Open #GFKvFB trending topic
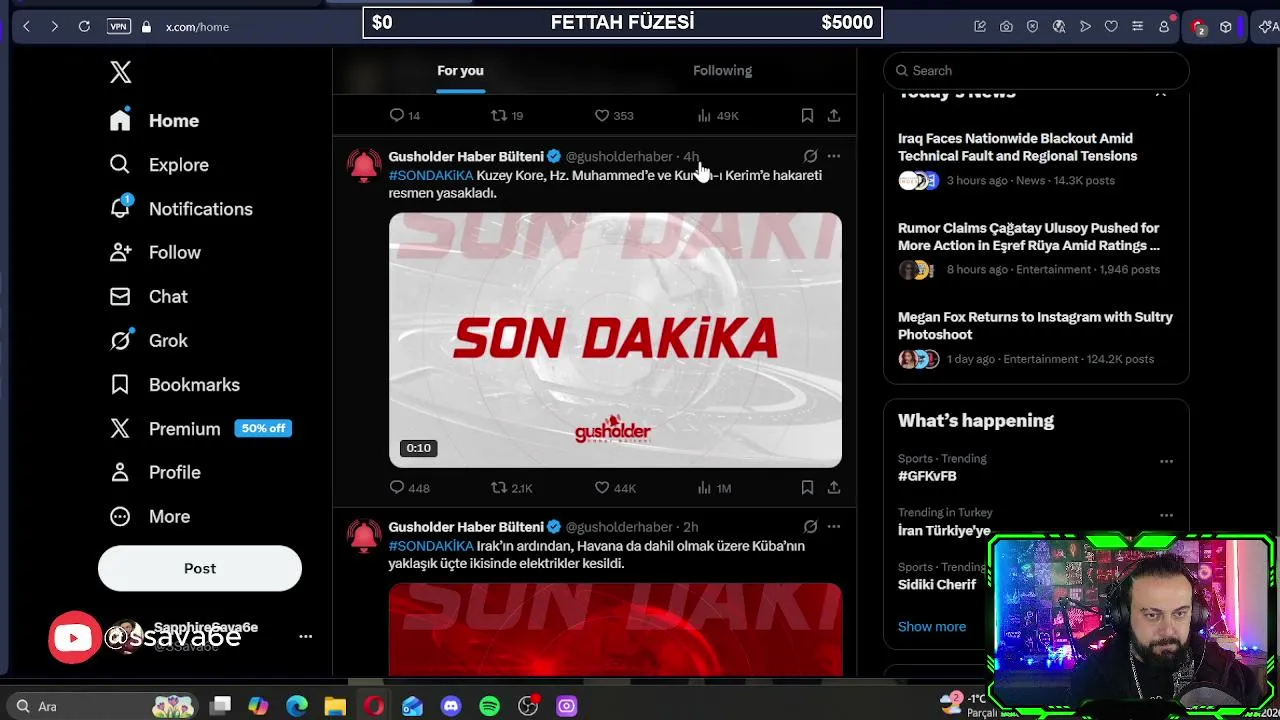This screenshot has width=1280, height=720. (927, 476)
